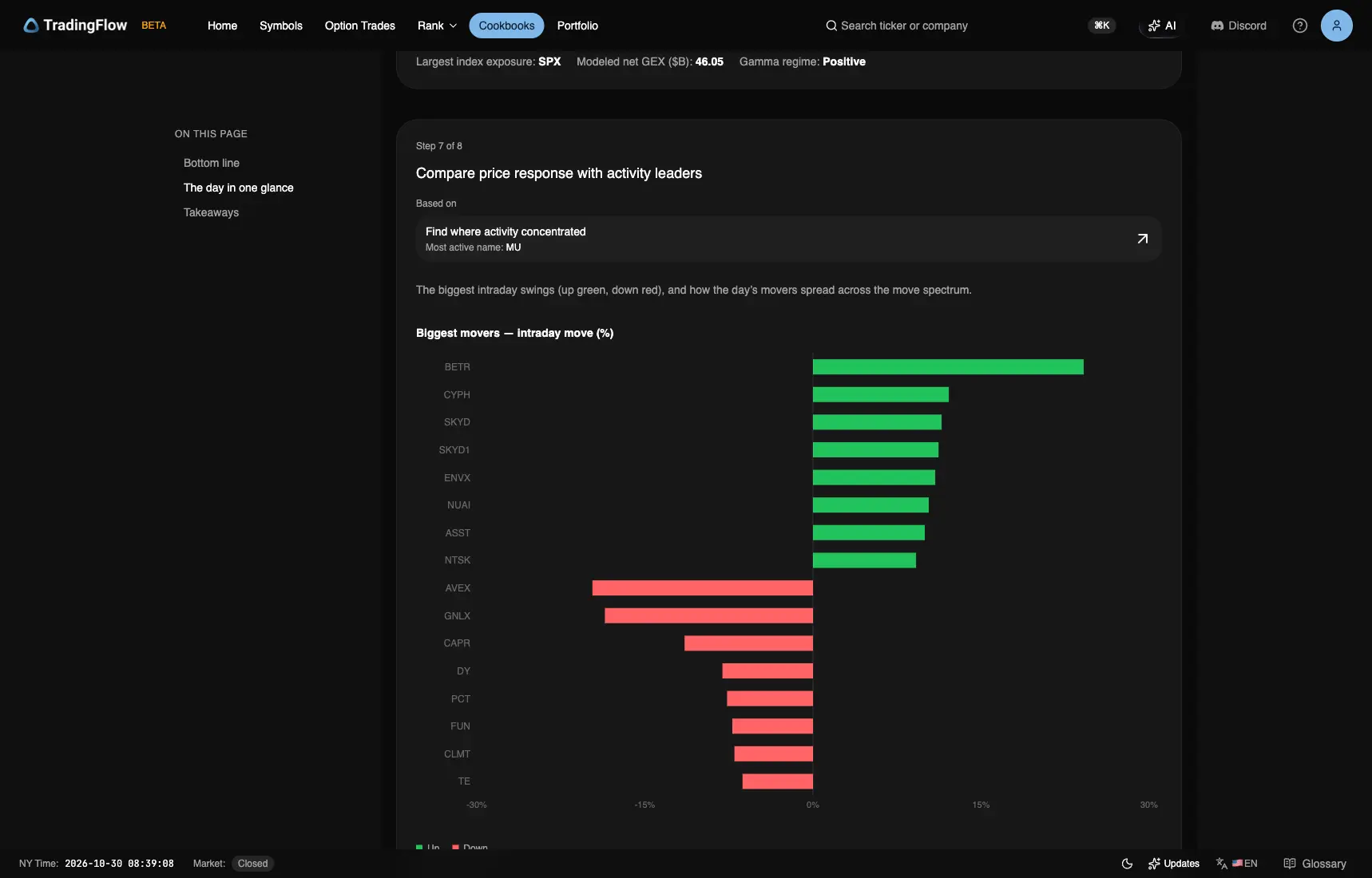
Task: Click the BETA label beside logo
Action: tap(153, 26)
